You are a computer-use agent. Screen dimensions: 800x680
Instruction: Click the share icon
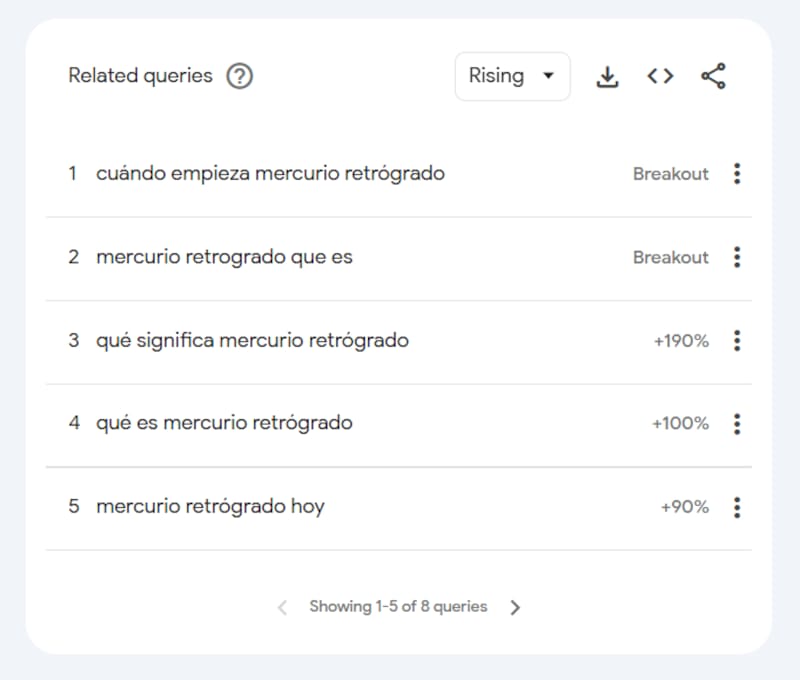[x=713, y=76]
